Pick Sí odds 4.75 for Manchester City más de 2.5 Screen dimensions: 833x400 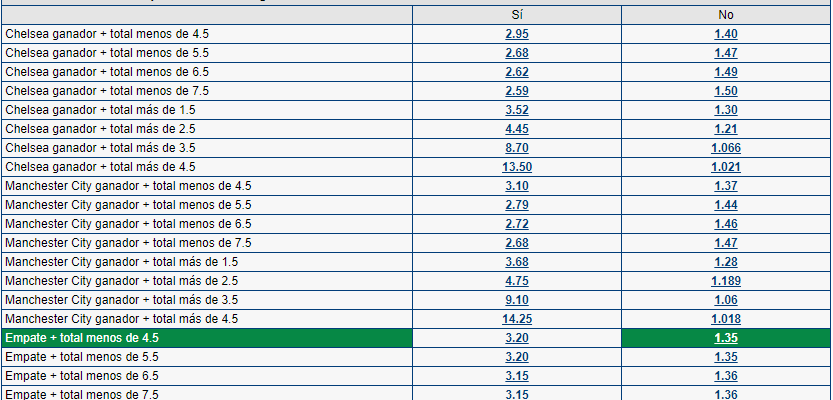(516, 281)
